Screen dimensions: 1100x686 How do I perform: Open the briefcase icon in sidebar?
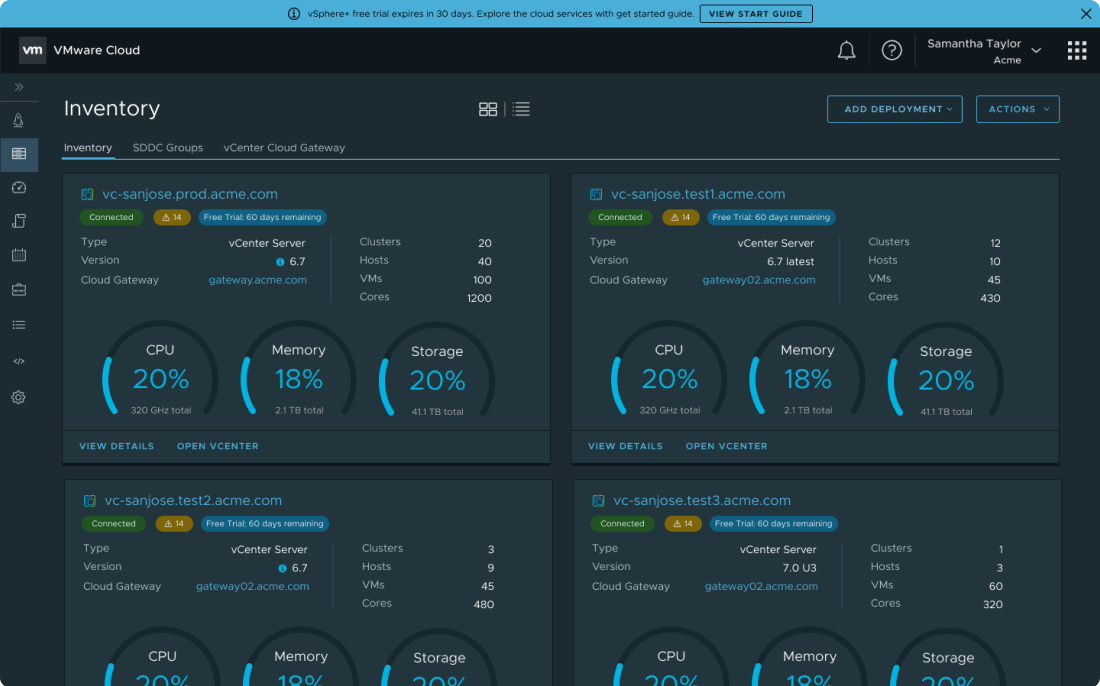point(19,289)
